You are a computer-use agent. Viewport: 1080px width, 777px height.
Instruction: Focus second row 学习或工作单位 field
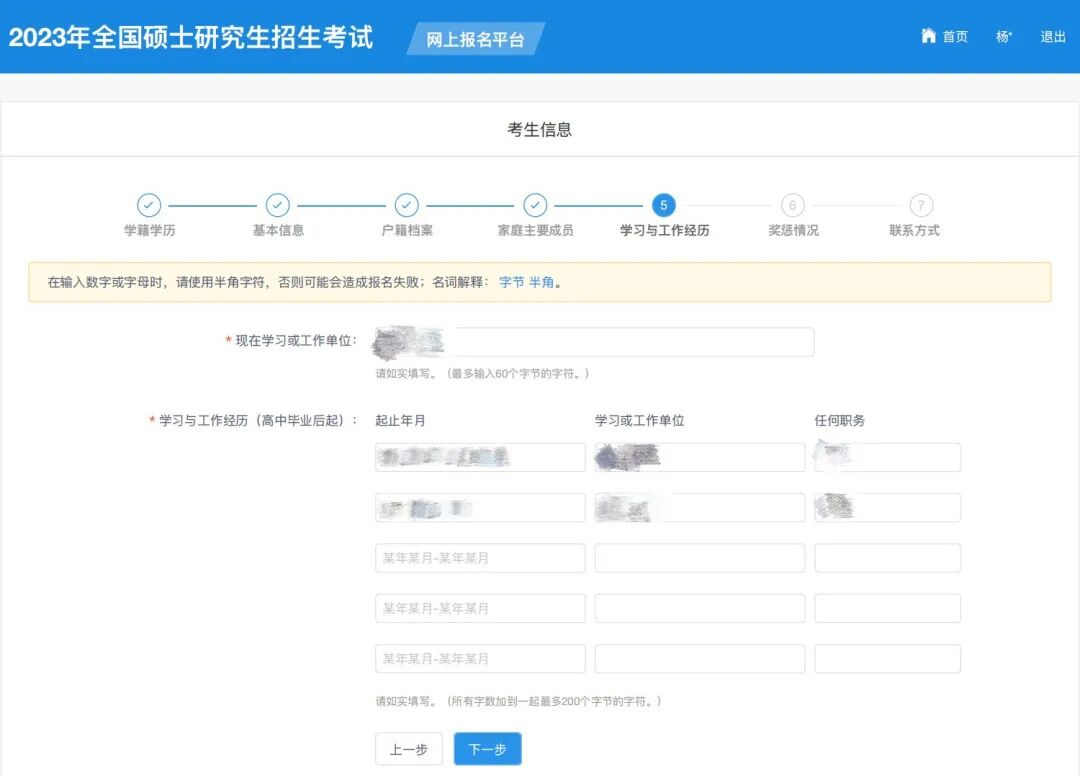tap(700, 508)
